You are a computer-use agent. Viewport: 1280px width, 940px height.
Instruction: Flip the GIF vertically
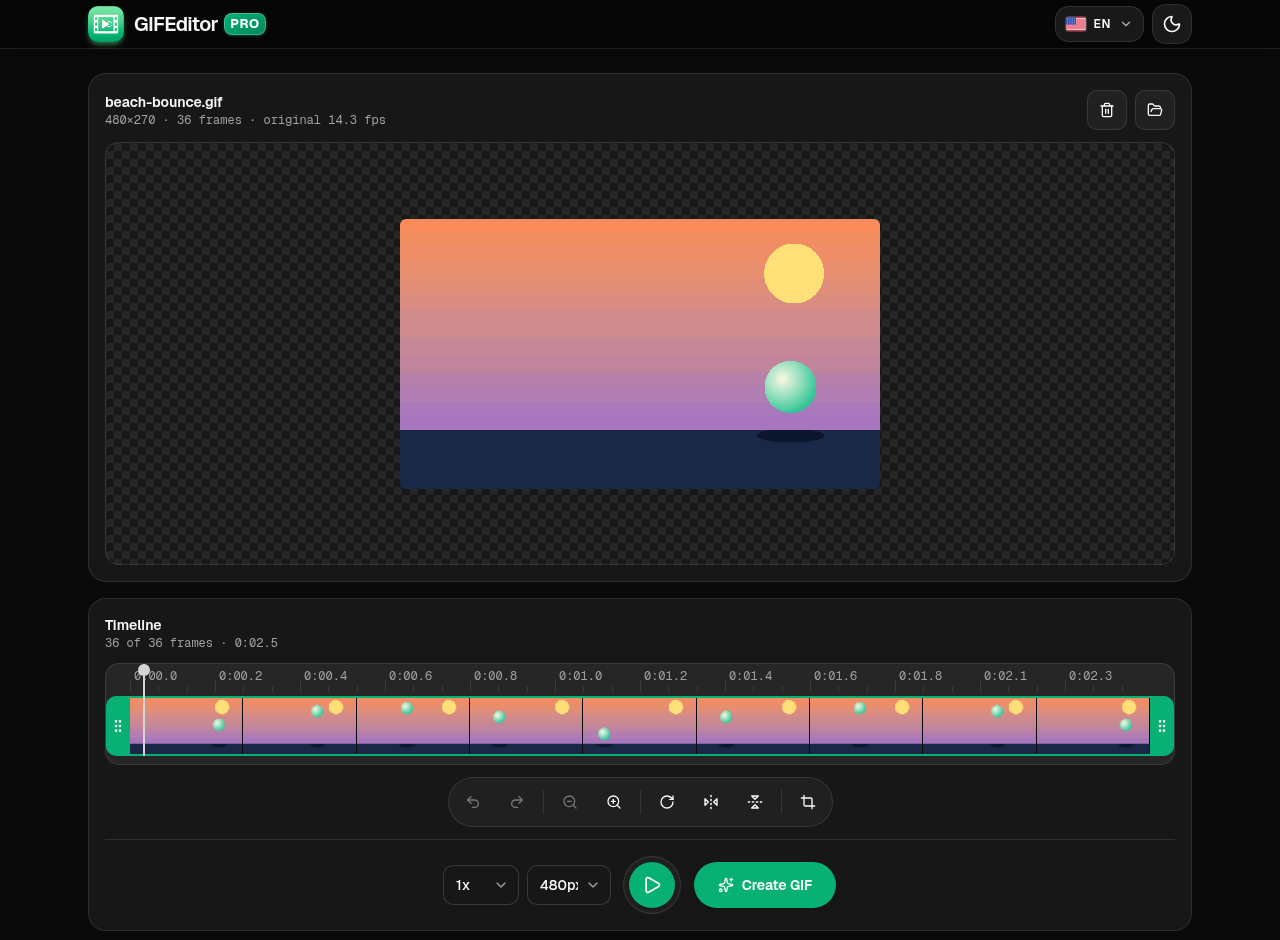(x=755, y=802)
